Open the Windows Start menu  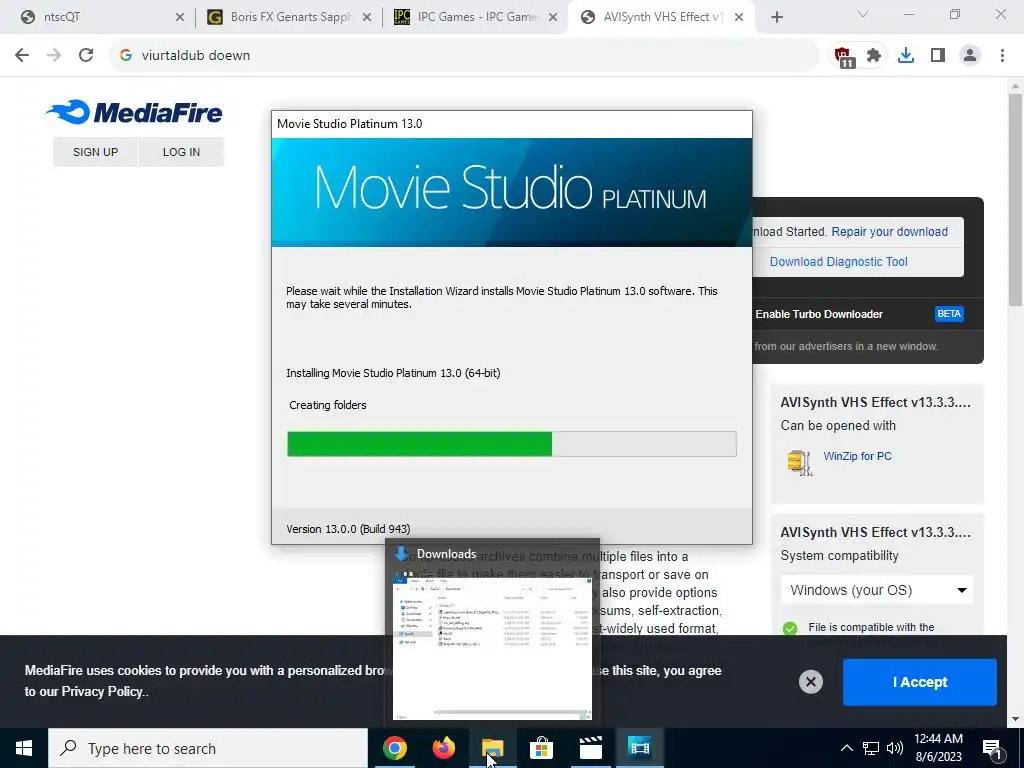pyautogui.click(x=24, y=748)
